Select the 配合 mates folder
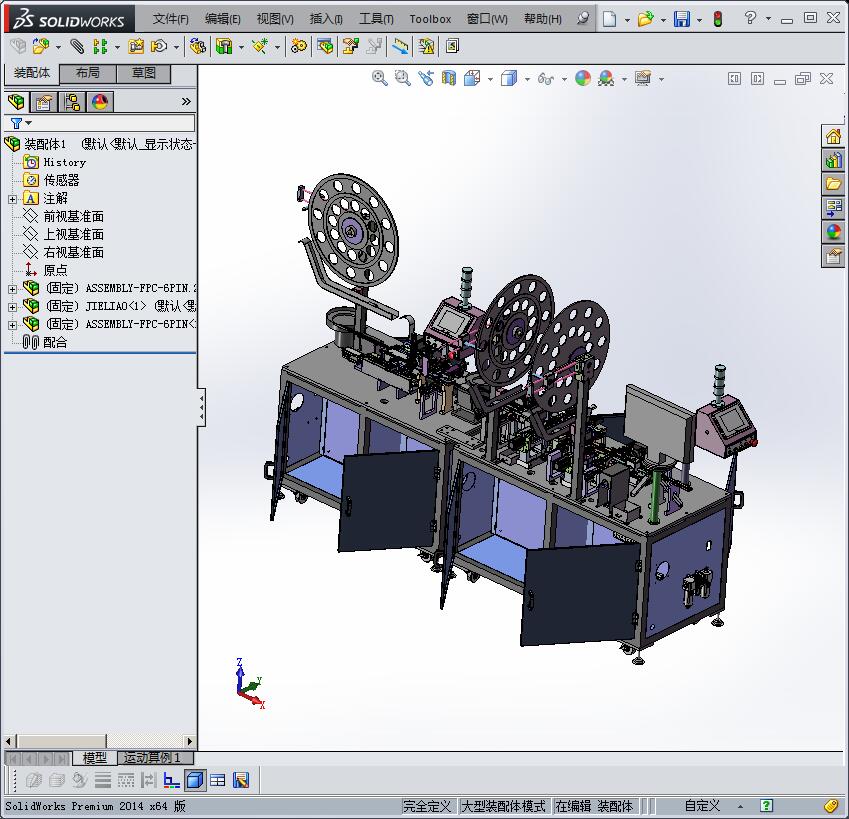Image resolution: width=849 pixels, height=819 pixels. 55,342
